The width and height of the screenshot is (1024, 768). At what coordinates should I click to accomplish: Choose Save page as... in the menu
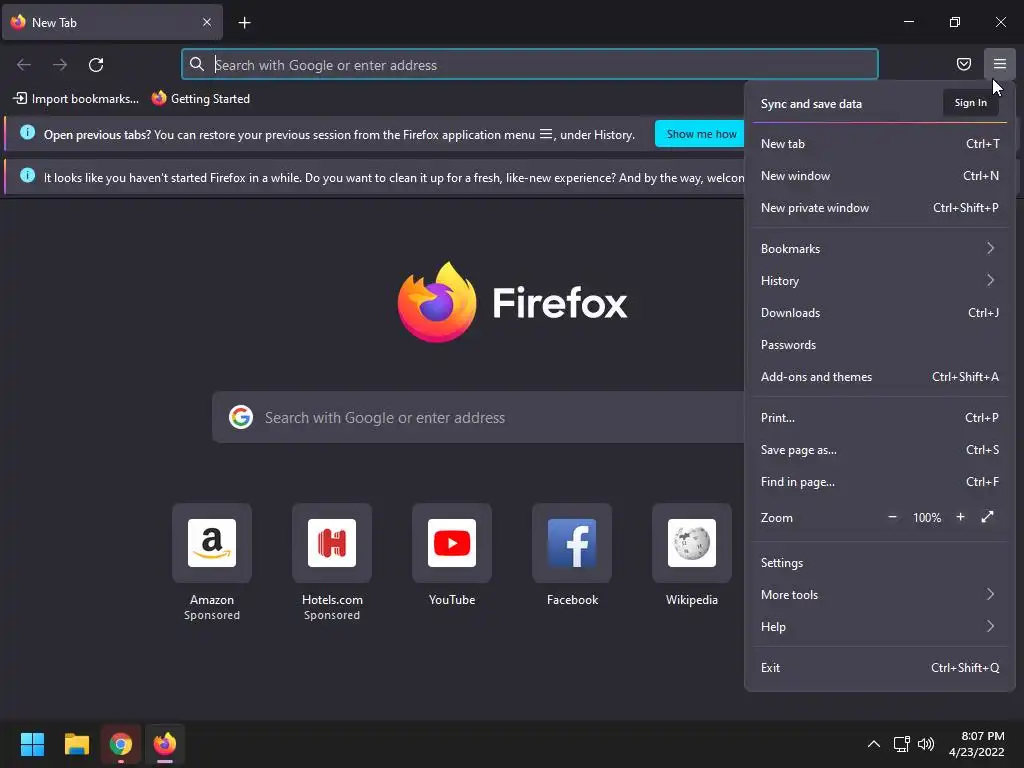tap(880, 450)
